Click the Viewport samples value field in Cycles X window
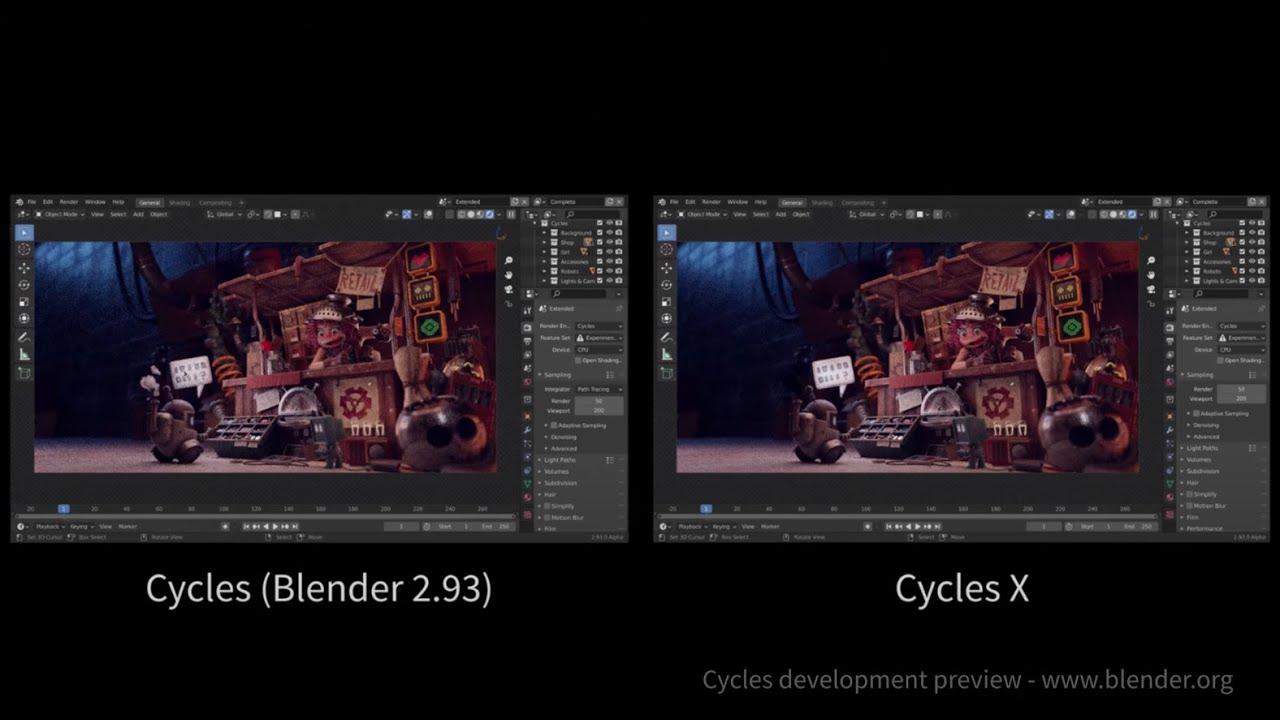The height and width of the screenshot is (720, 1280). (x=1241, y=399)
